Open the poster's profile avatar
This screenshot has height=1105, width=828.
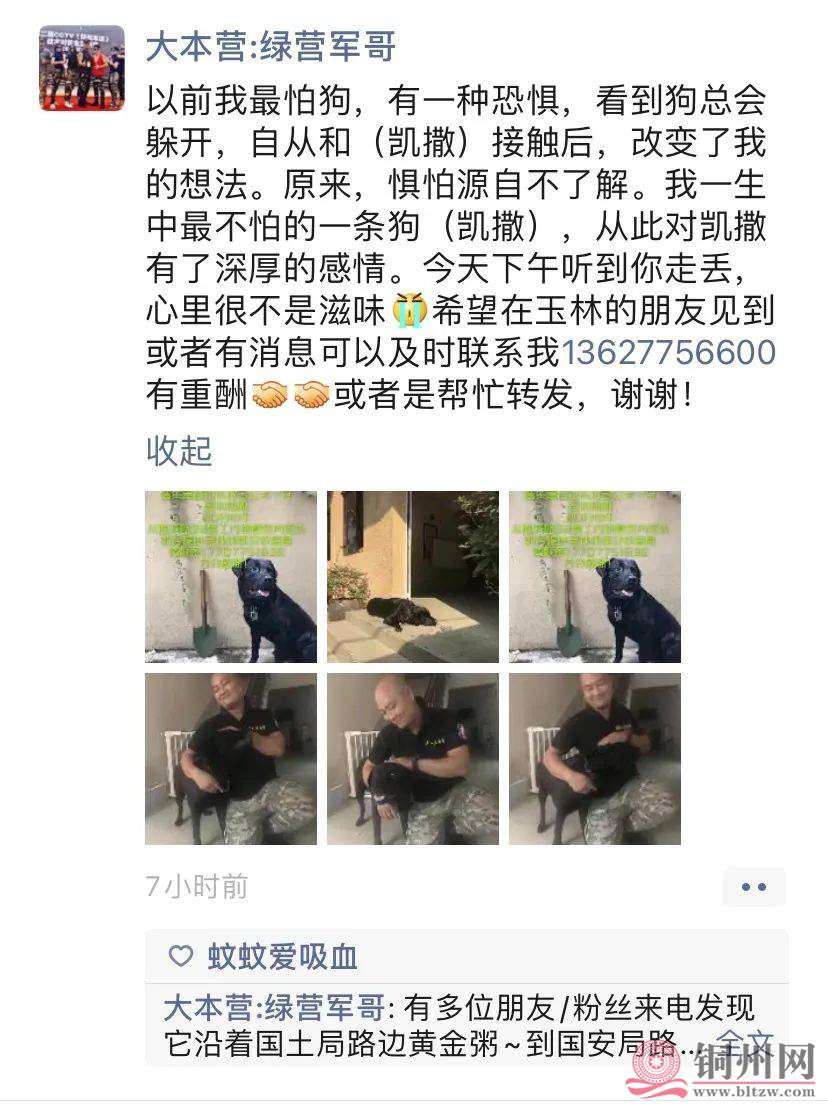(x=82, y=68)
